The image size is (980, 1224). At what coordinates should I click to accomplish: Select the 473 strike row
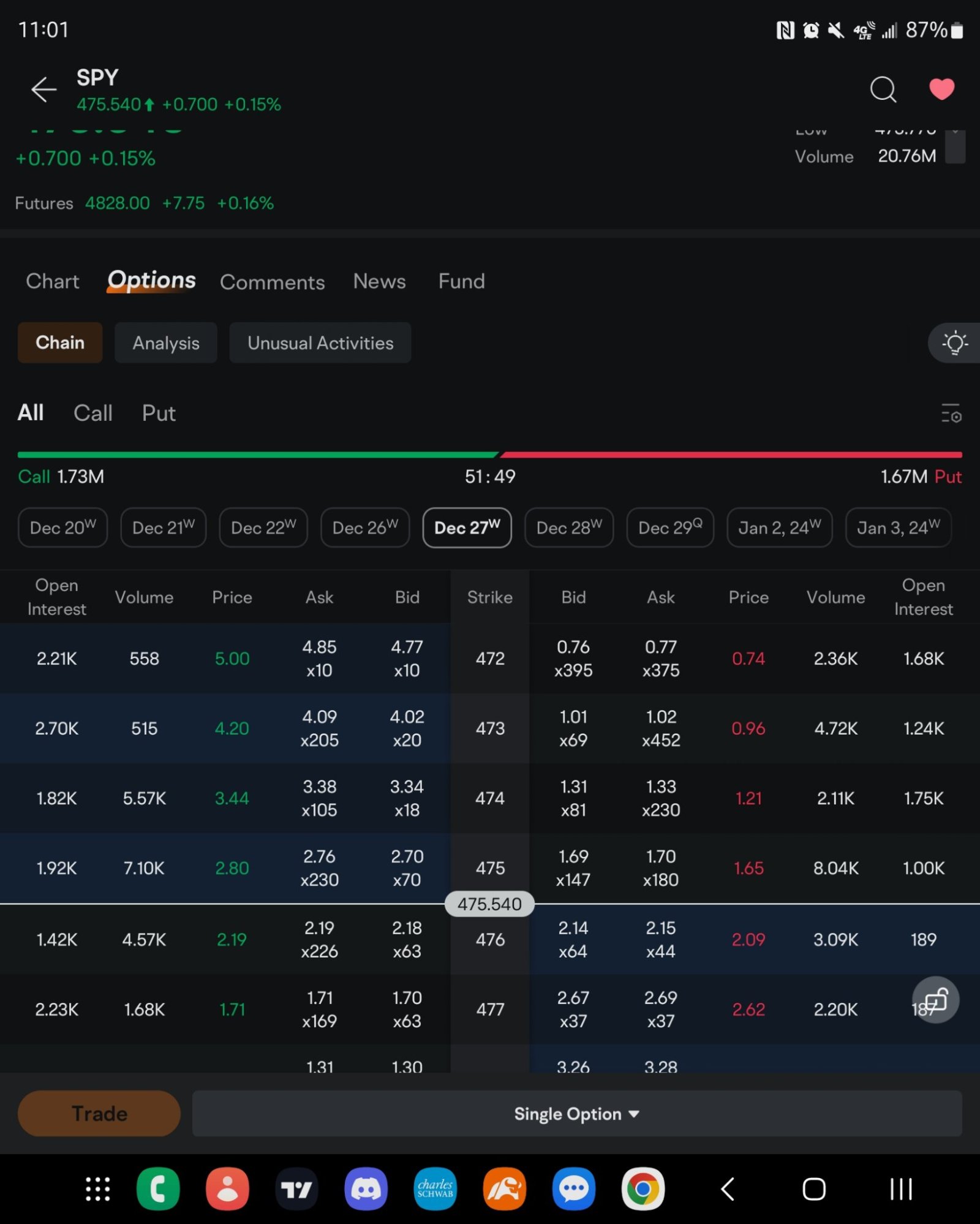click(490, 728)
